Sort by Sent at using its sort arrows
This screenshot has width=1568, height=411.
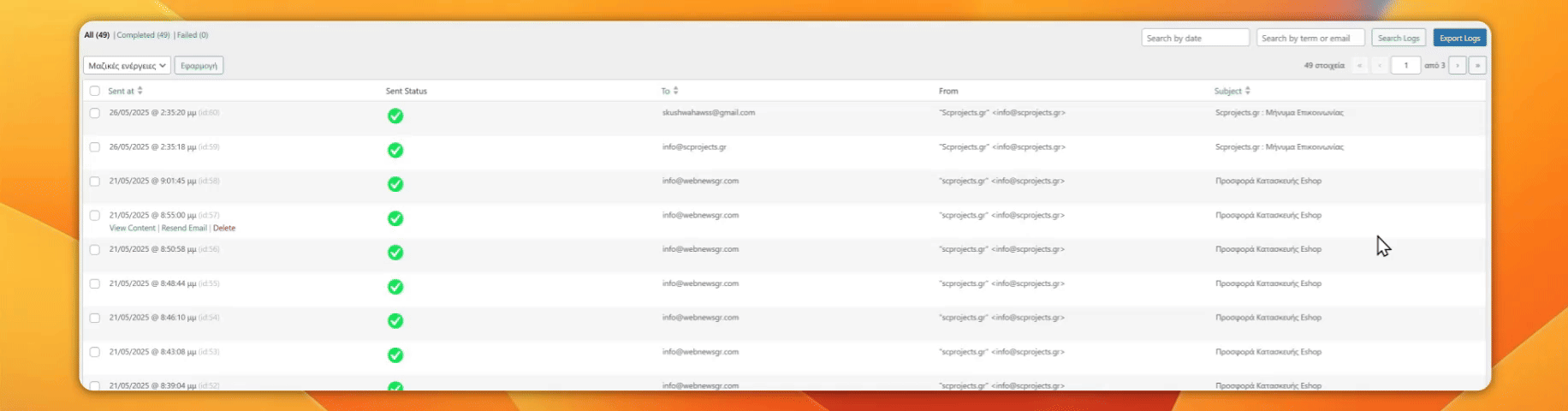(140, 91)
